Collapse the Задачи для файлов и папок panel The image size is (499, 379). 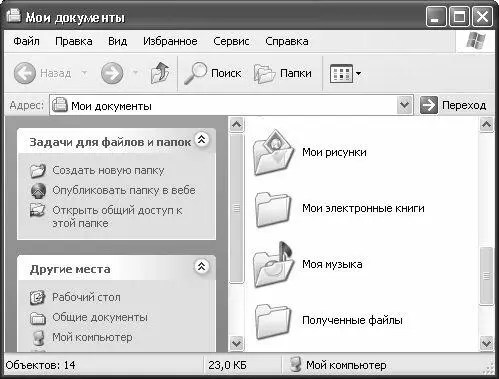pyautogui.click(x=202, y=139)
